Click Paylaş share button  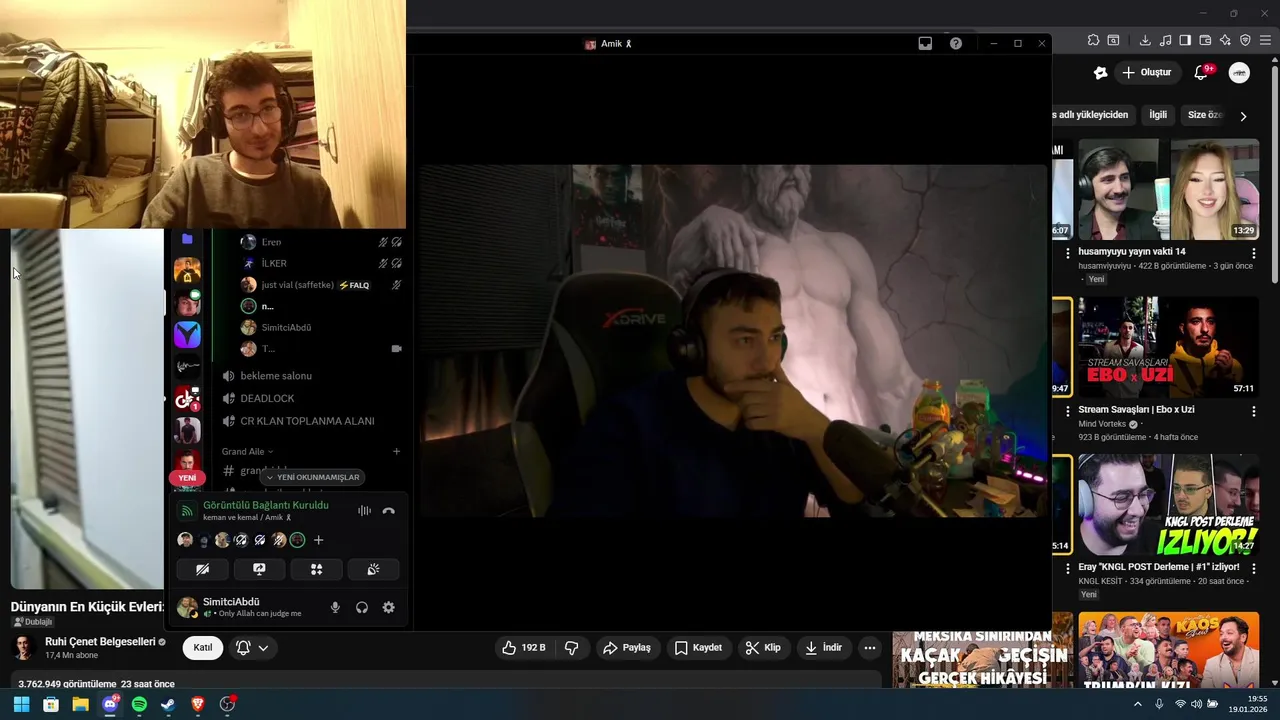626,648
